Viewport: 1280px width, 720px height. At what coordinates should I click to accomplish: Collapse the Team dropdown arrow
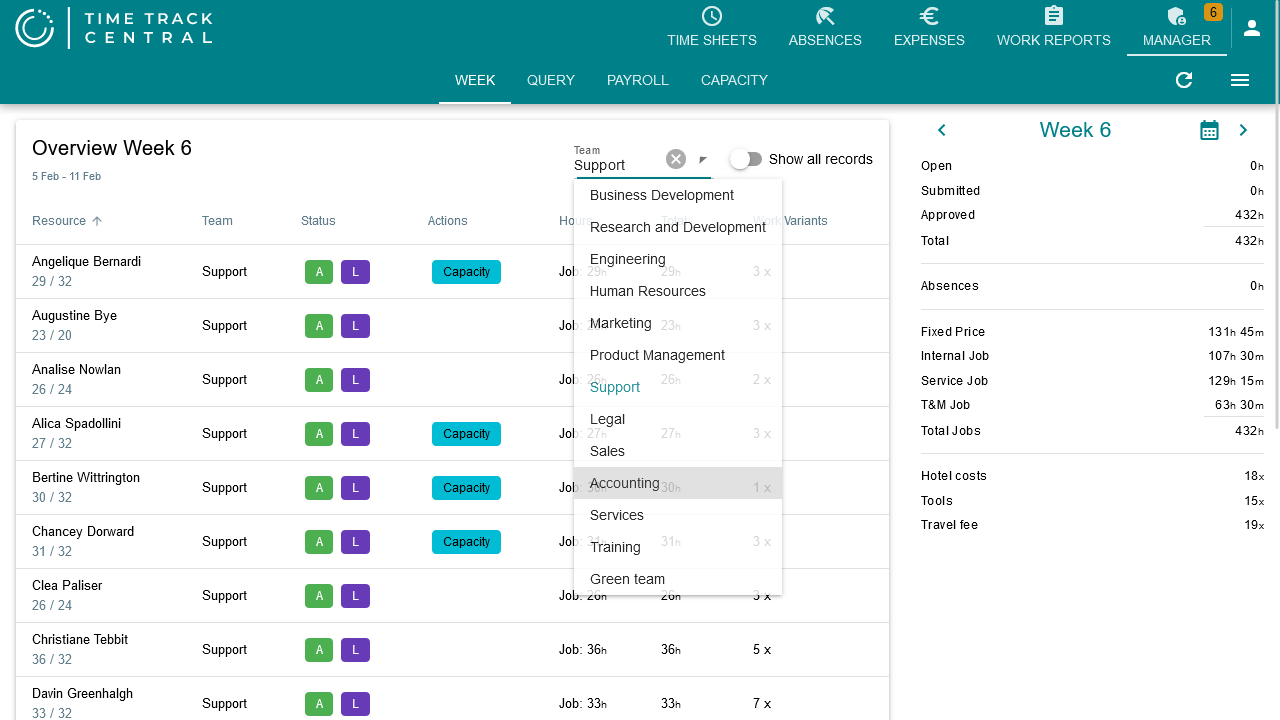point(702,160)
